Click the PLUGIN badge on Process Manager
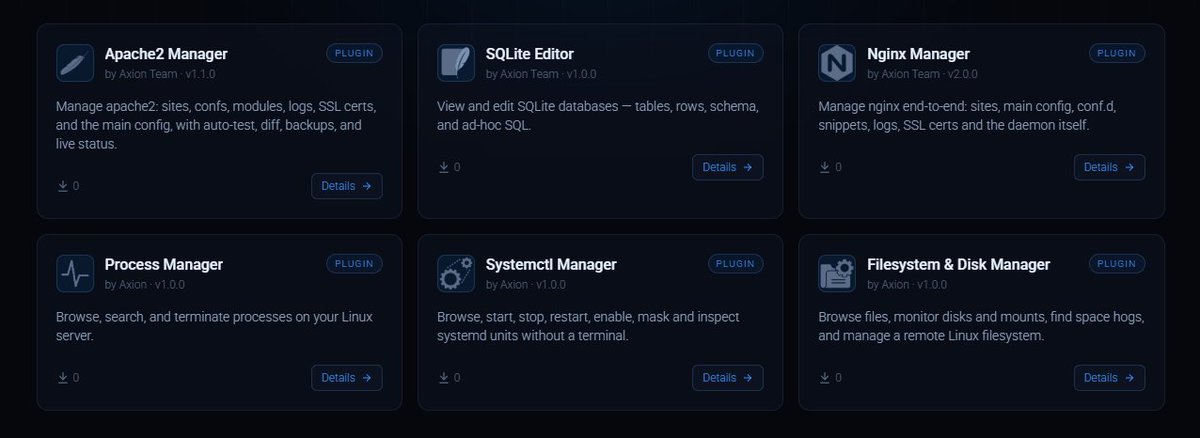The width and height of the screenshot is (1200, 438). 354,264
